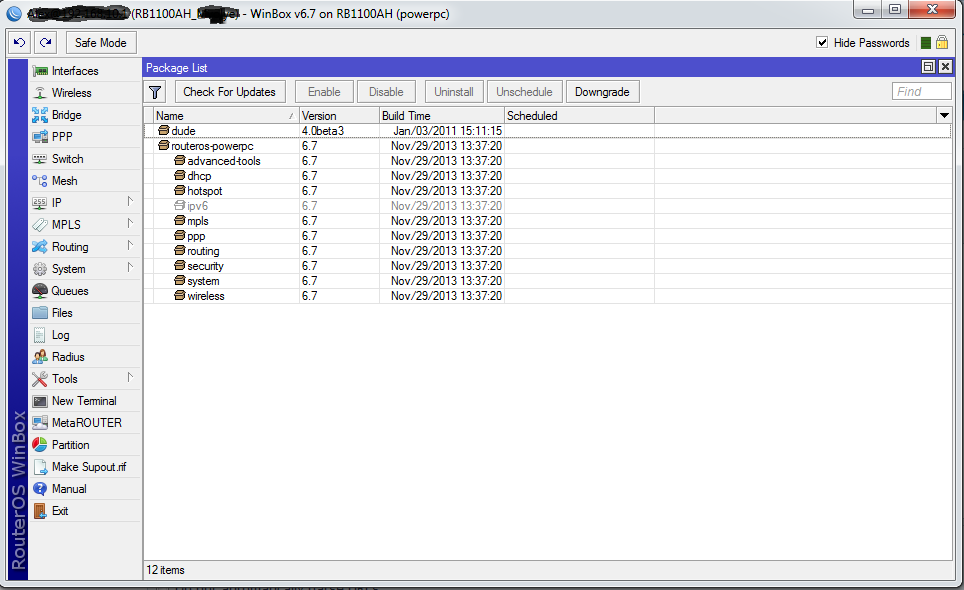The width and height of the screenshot is (964, 590).
Task: Click the Redo arrow icon
Action: click(x=45, y=42)
